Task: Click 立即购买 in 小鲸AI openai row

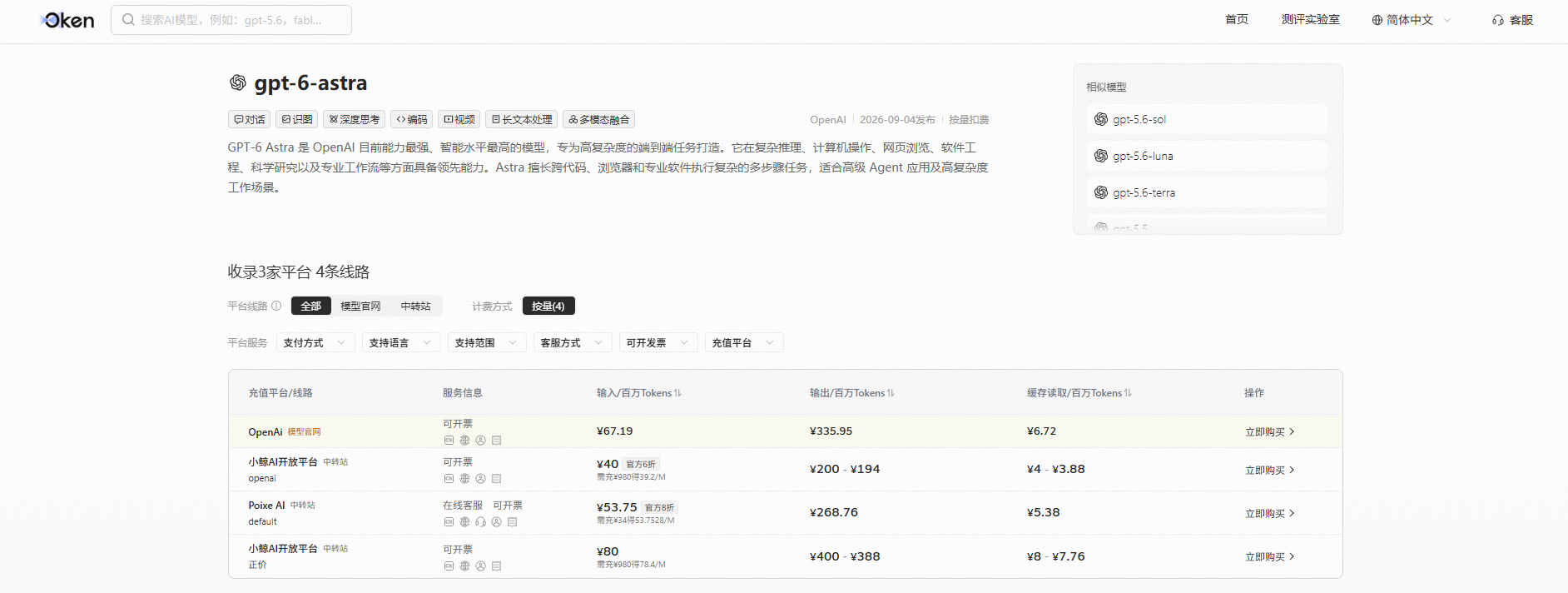Action: [1270, 470]
